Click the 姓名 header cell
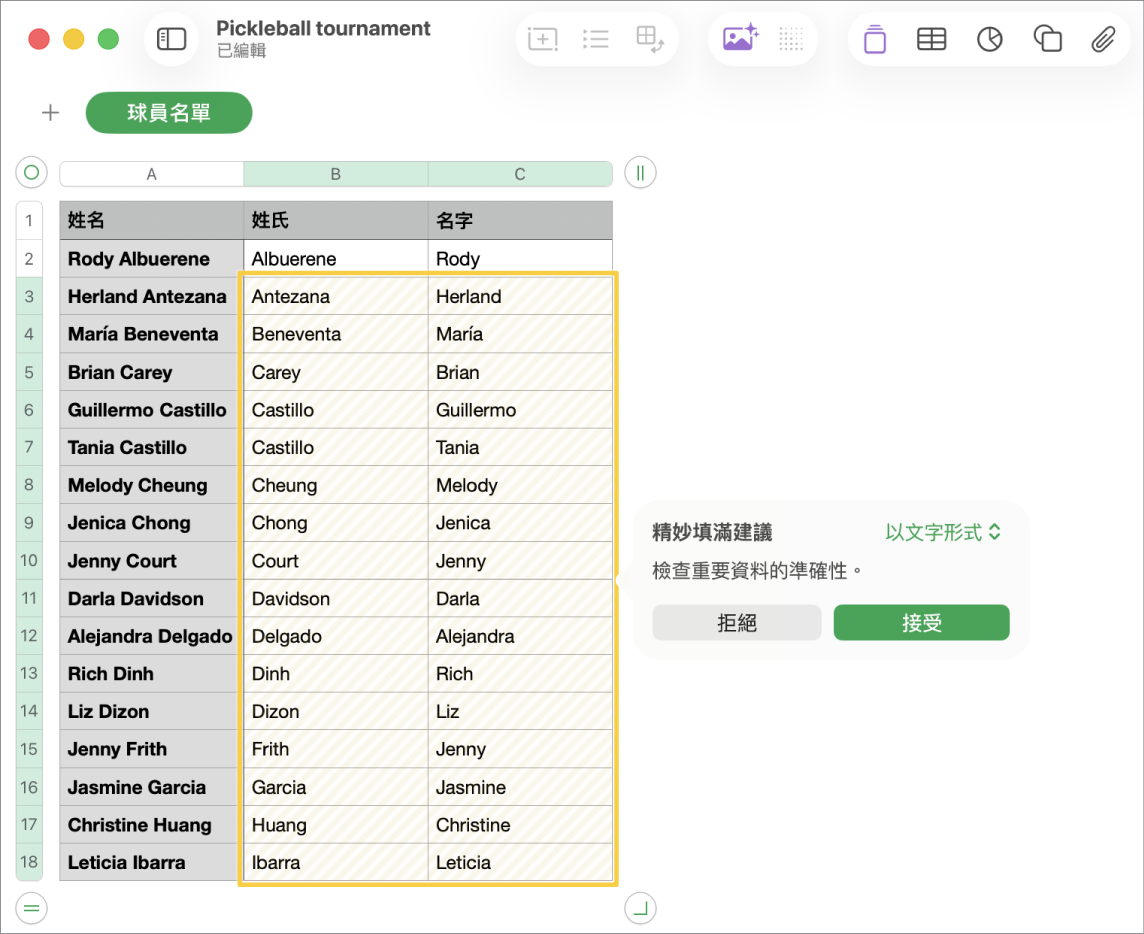1144x934 pixels. [151, 220]
